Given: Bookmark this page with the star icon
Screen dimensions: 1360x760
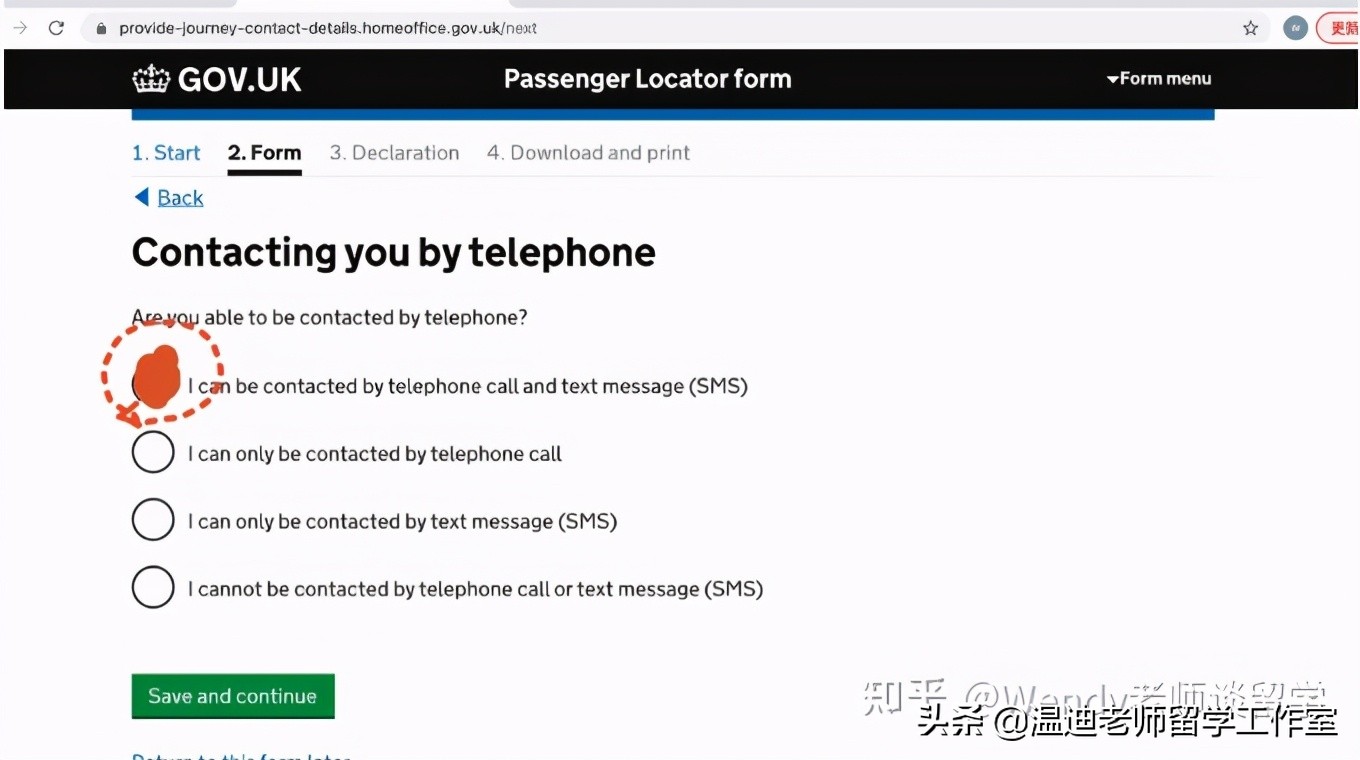Looking at the screenshot, I should pos(1250,28).
